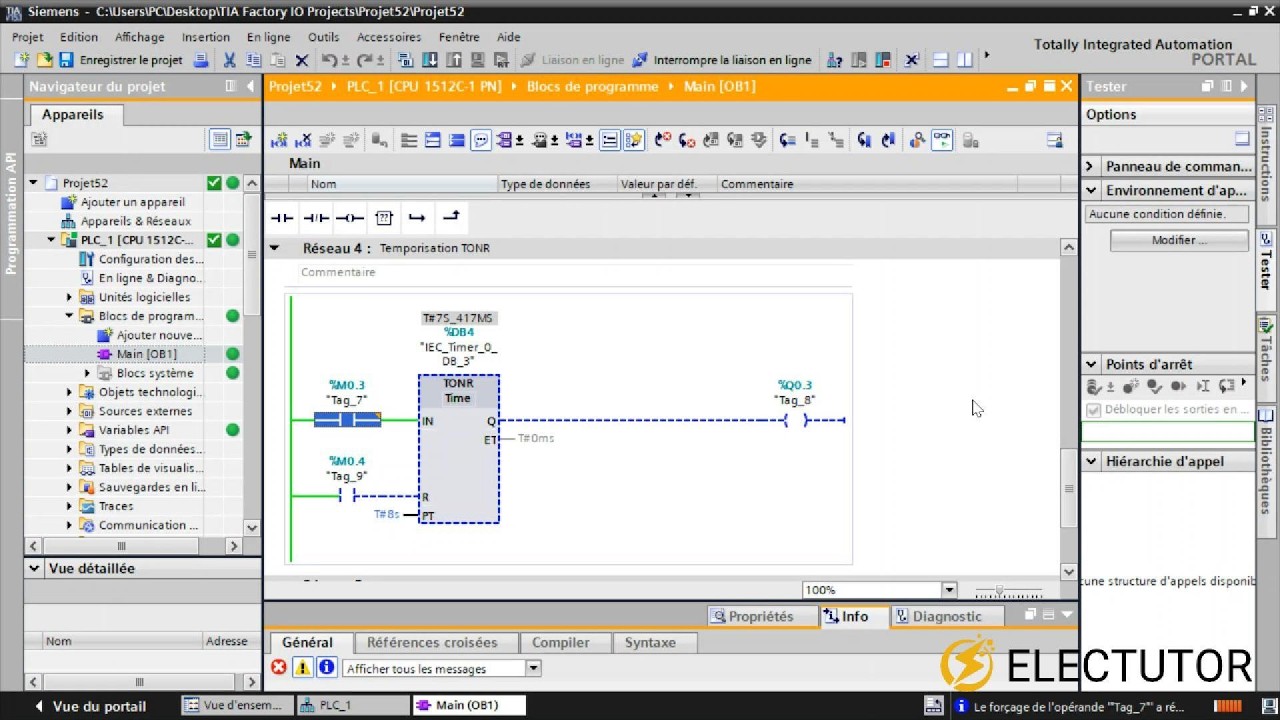Click the print icon in toolbar
This screenshot has height=720, width=1280.
point(201,60)
